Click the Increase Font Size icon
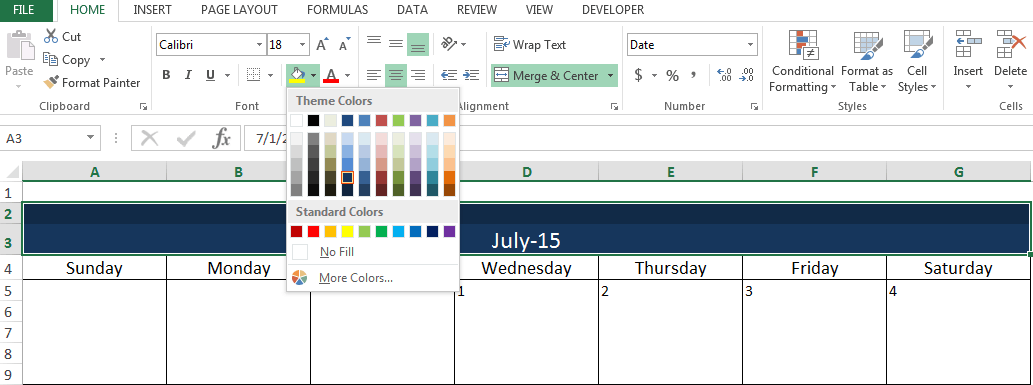Image resolution: width=1033 pixels, height=385 pixels. [322, 45]
